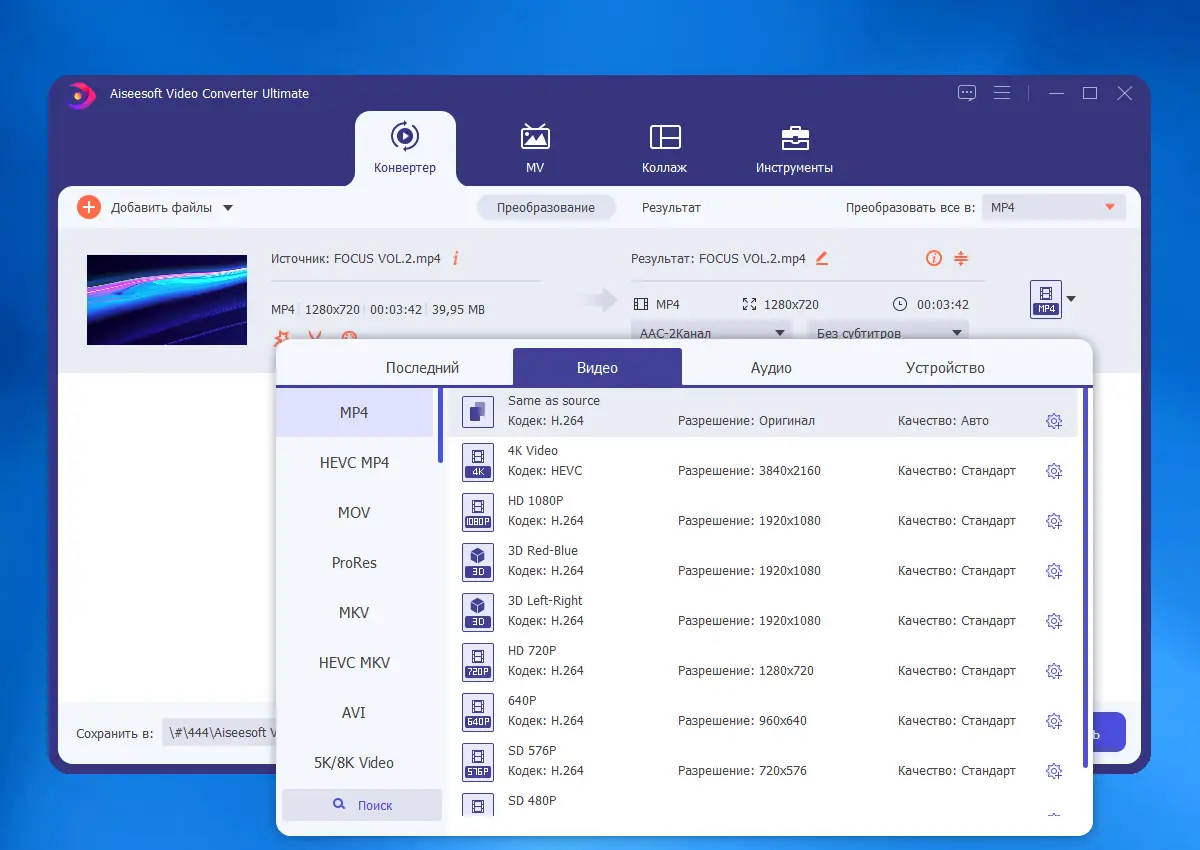Select the Видео format tab

(597, 367)
